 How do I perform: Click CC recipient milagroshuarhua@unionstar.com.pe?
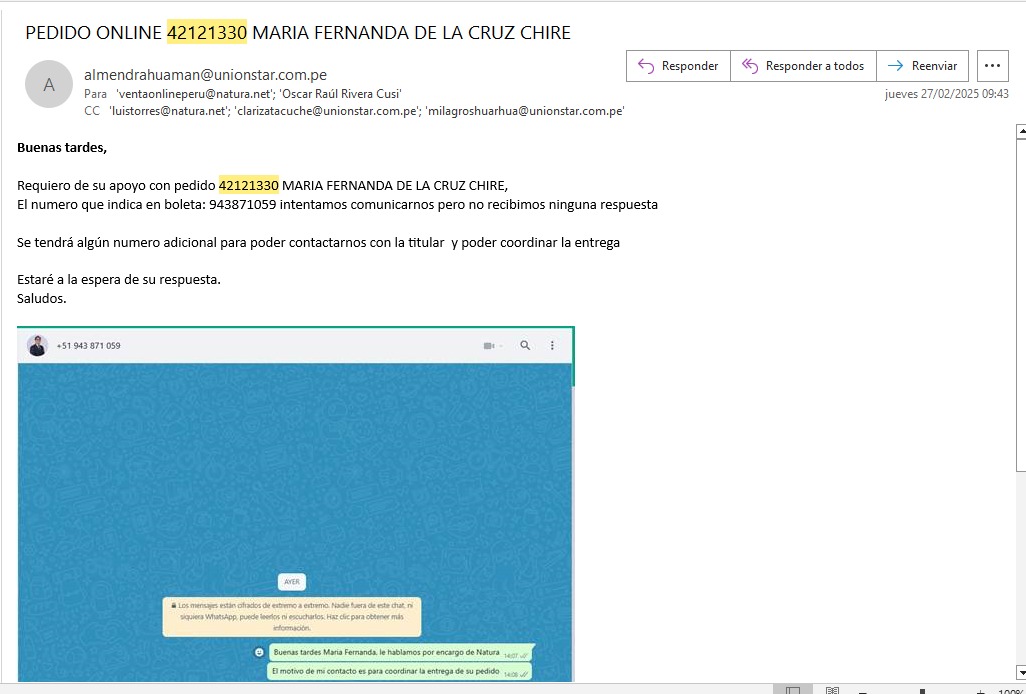coord(525,111)
